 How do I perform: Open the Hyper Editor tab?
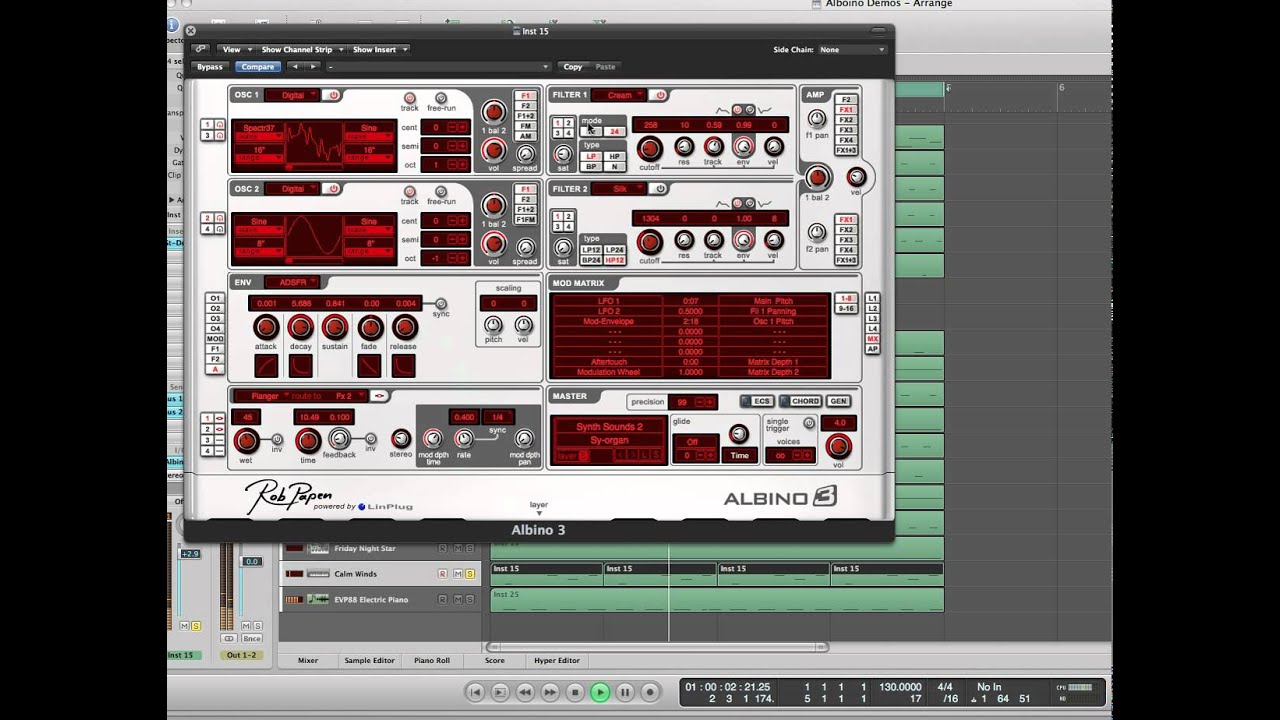point(557,660)
